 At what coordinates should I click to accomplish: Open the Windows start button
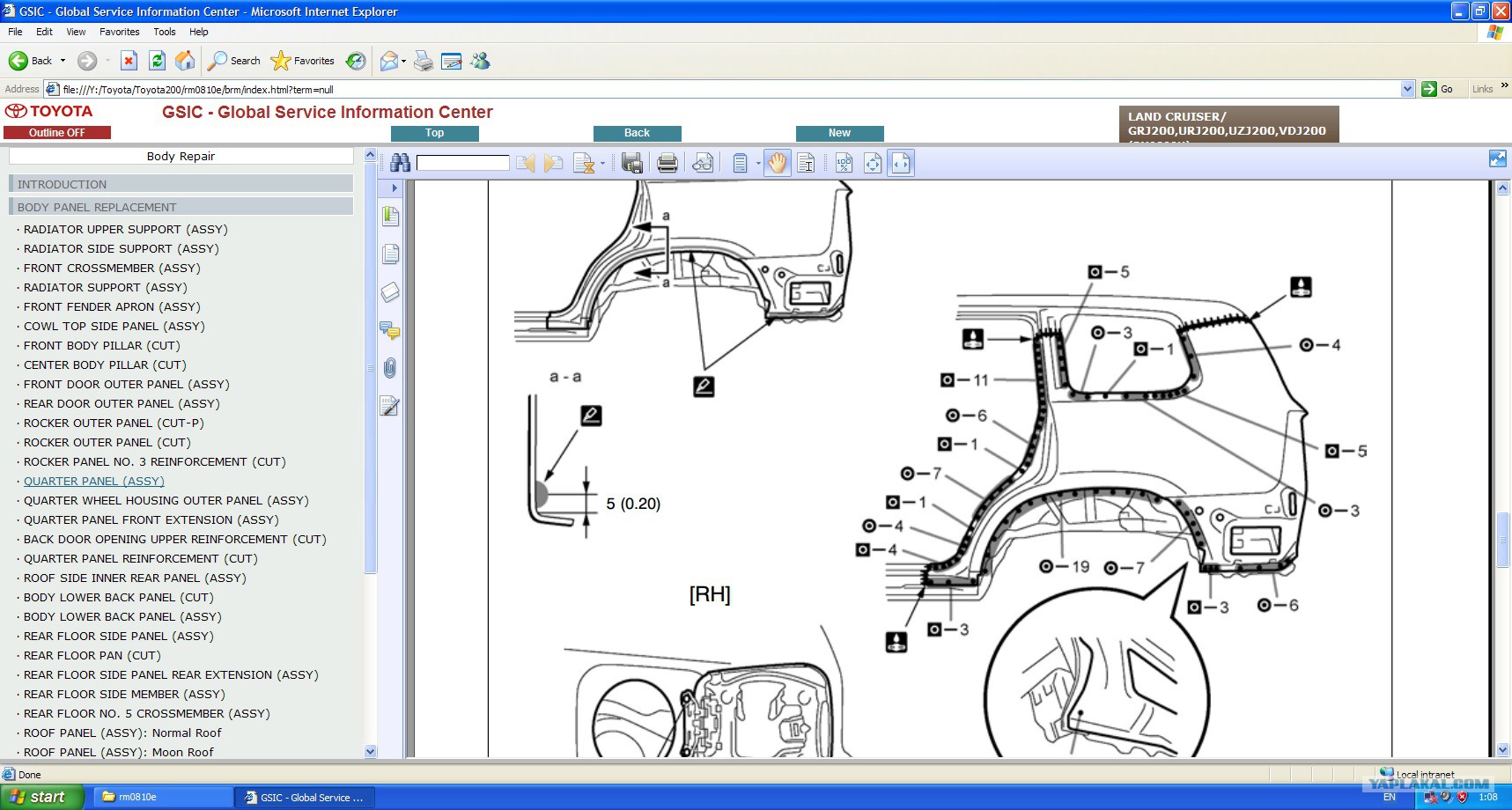coord(41,797)
